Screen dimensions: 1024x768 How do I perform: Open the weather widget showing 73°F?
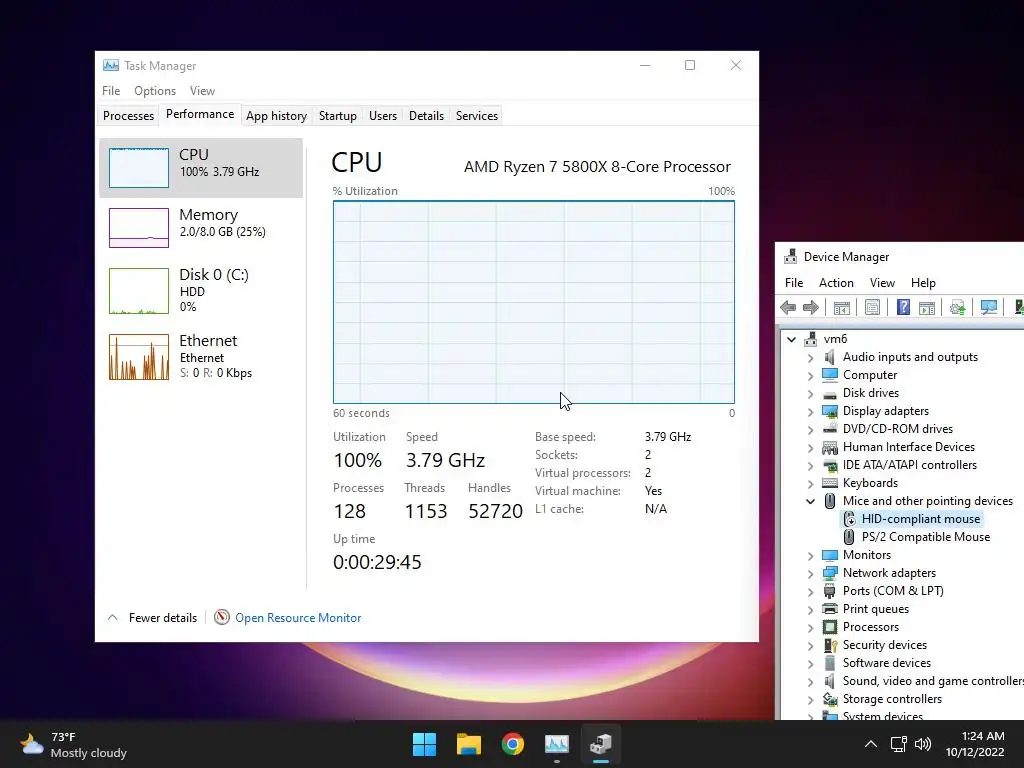click(73, 744)
